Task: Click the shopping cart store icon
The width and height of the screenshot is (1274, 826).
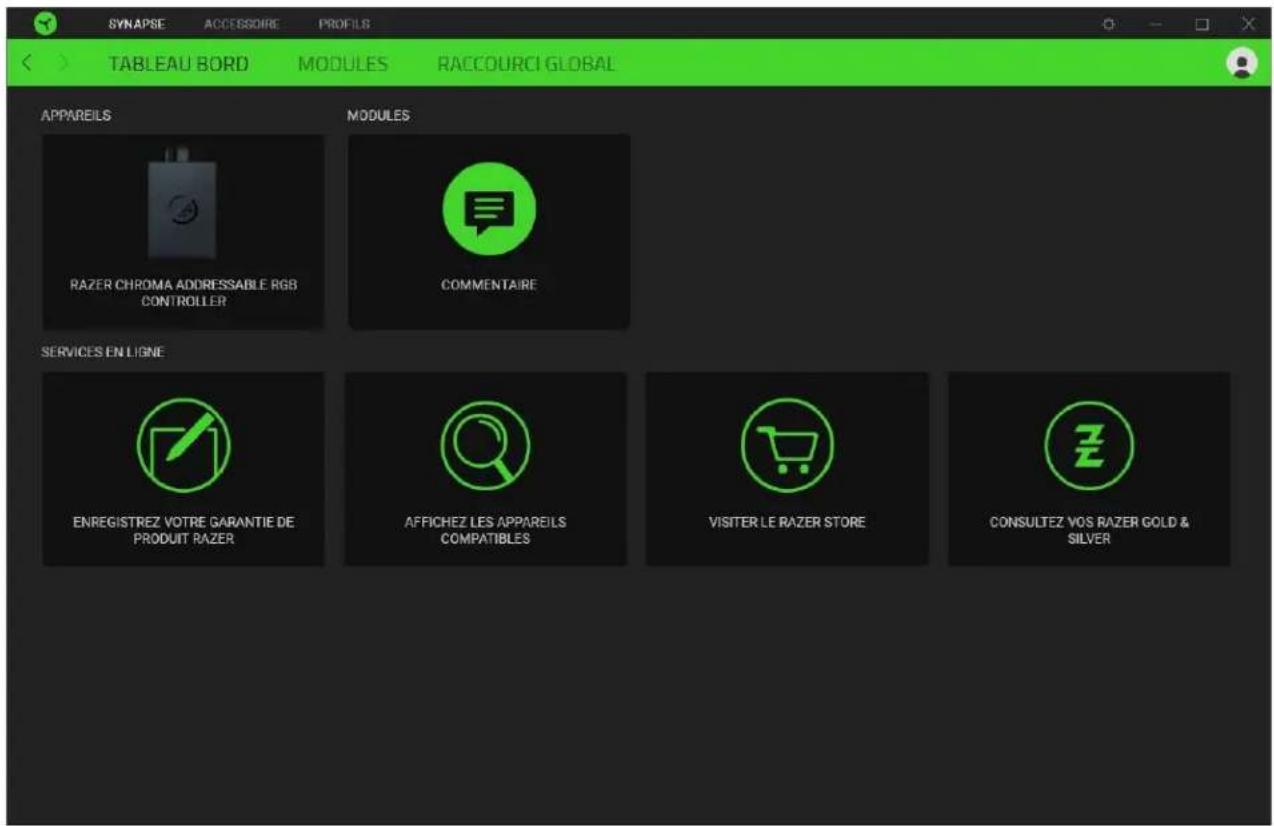Action: click(x=787, y=444)
